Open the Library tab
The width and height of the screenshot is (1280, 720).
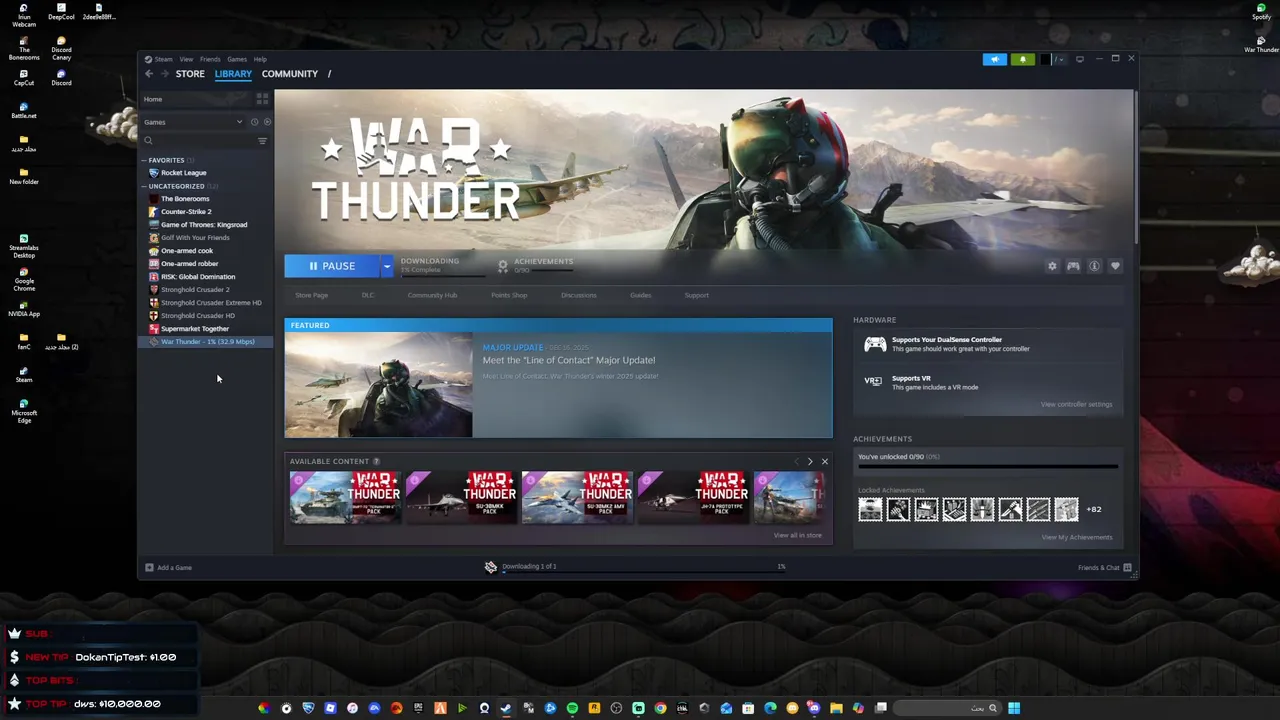tap(233, 74)
